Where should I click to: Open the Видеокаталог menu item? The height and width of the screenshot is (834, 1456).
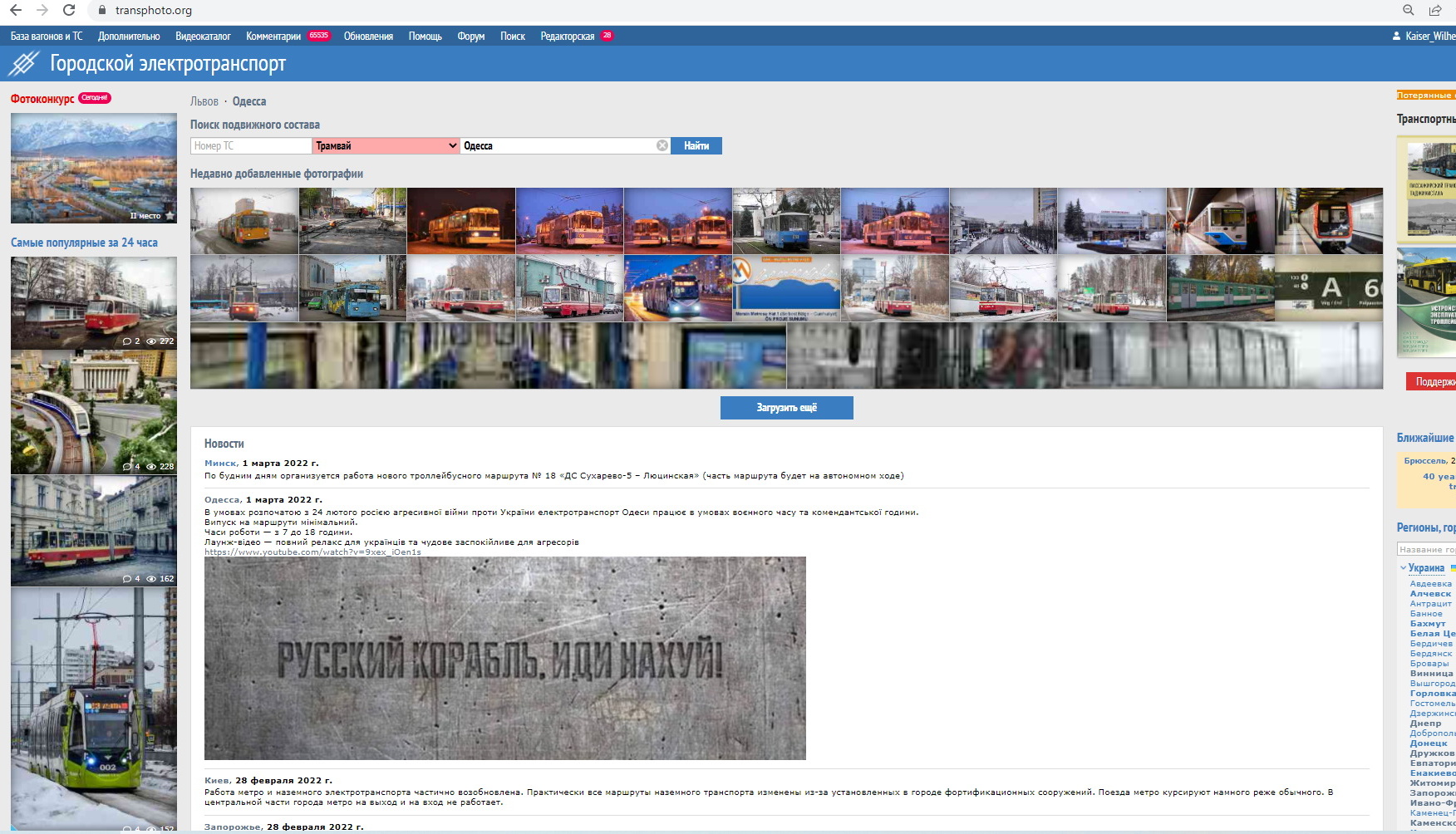[203, 37]
